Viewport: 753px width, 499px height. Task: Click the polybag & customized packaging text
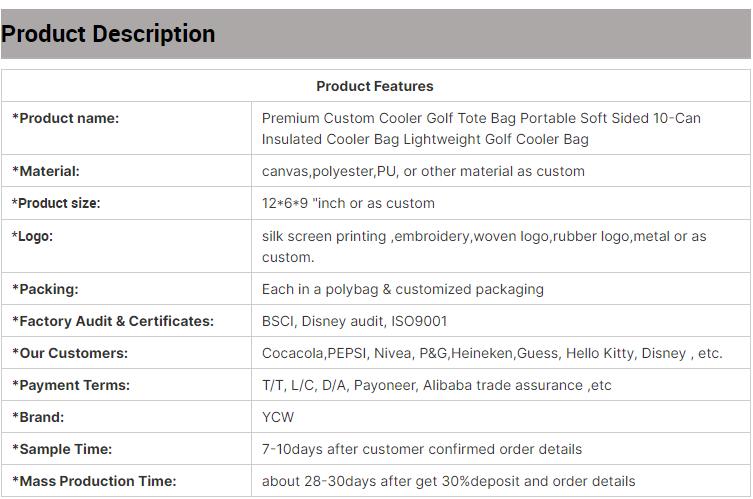click(x=403, y=289)
